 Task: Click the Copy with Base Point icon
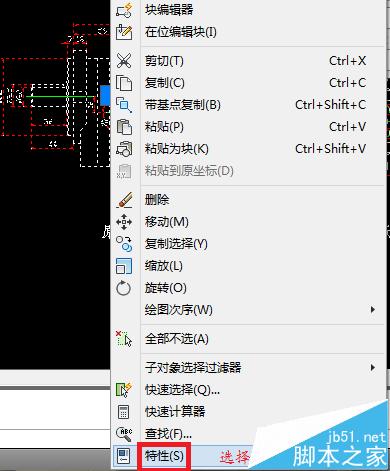124,105
